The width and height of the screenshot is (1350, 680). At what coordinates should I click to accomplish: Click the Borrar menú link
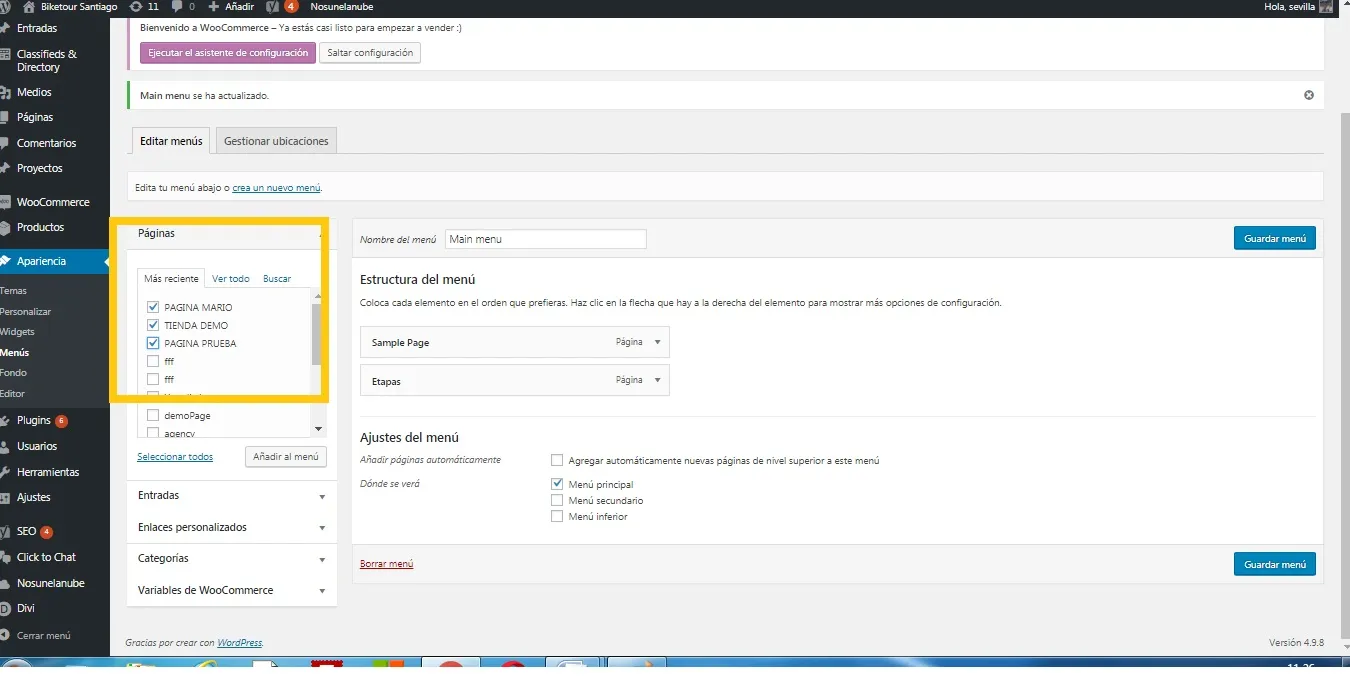pyautogui.click(x=386, y=564)
